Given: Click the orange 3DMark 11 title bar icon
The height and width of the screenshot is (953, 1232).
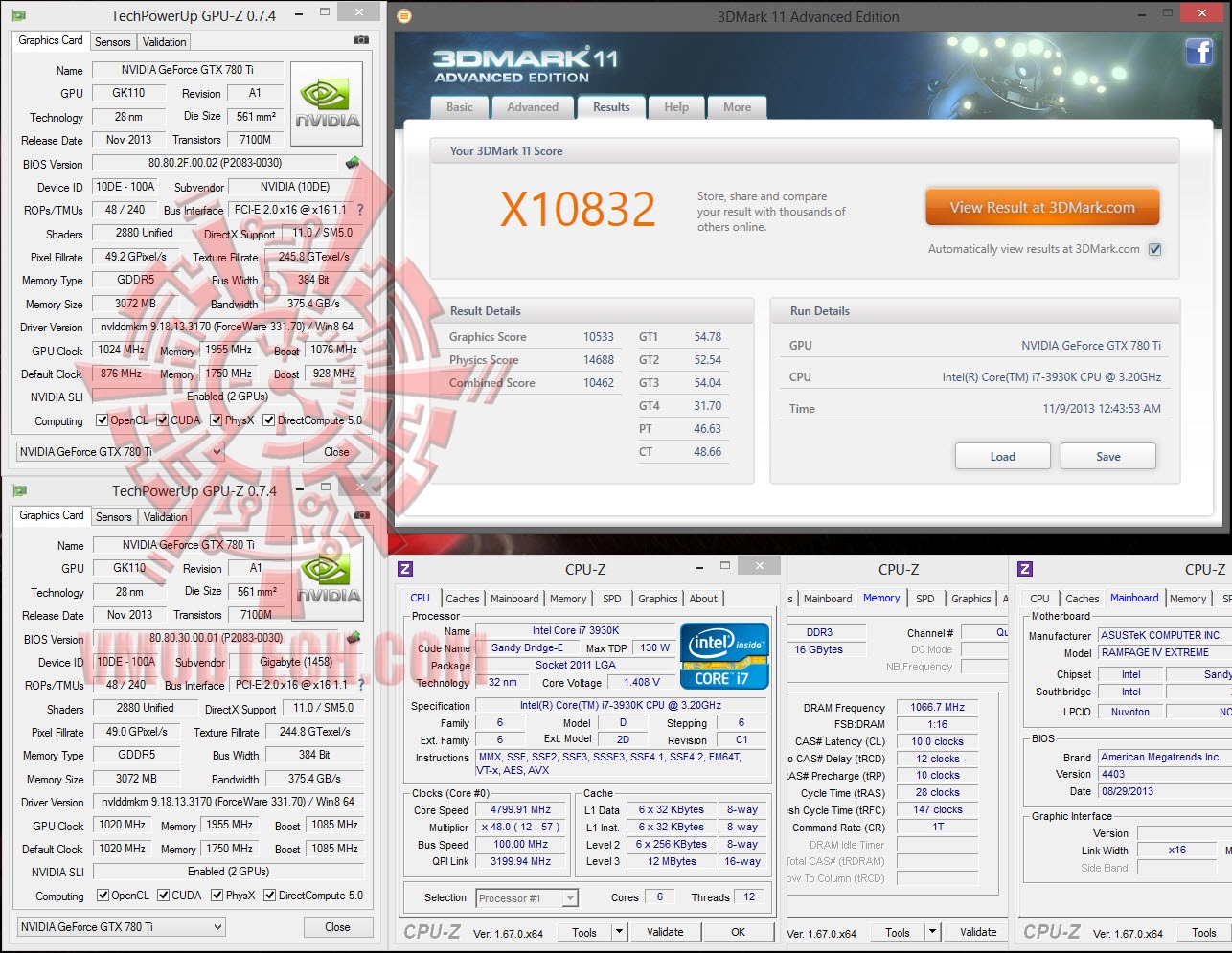Looking at the screenshot, I should click(404, 16).
